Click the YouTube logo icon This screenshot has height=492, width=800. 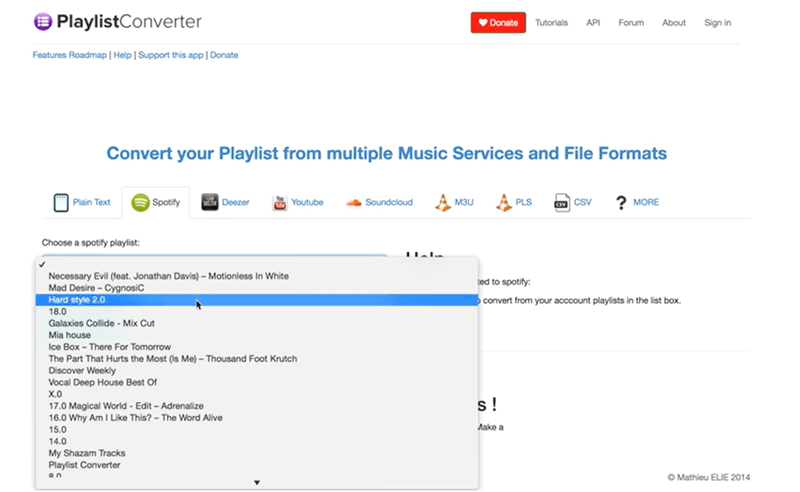pos(280,202)
